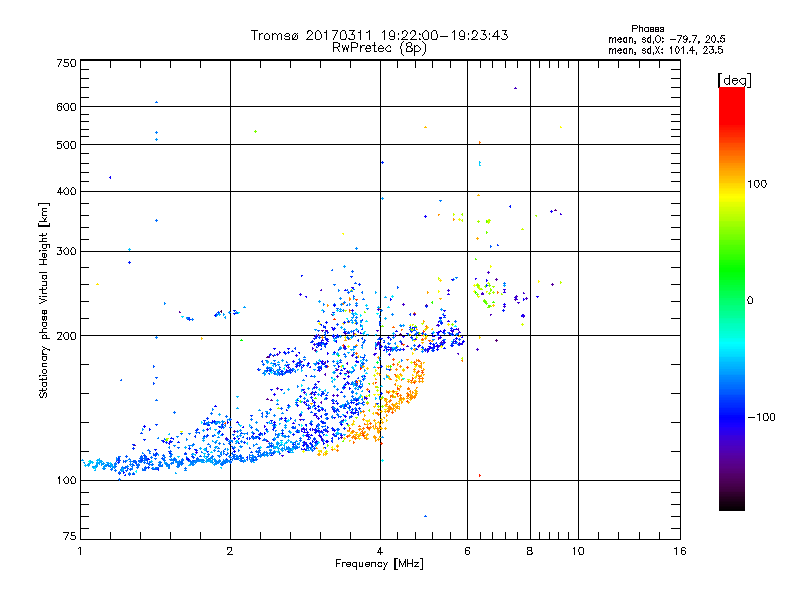The image size is (800, 600).
Task: Click the '4' frequency tick label
Action: tap(380, 551)
